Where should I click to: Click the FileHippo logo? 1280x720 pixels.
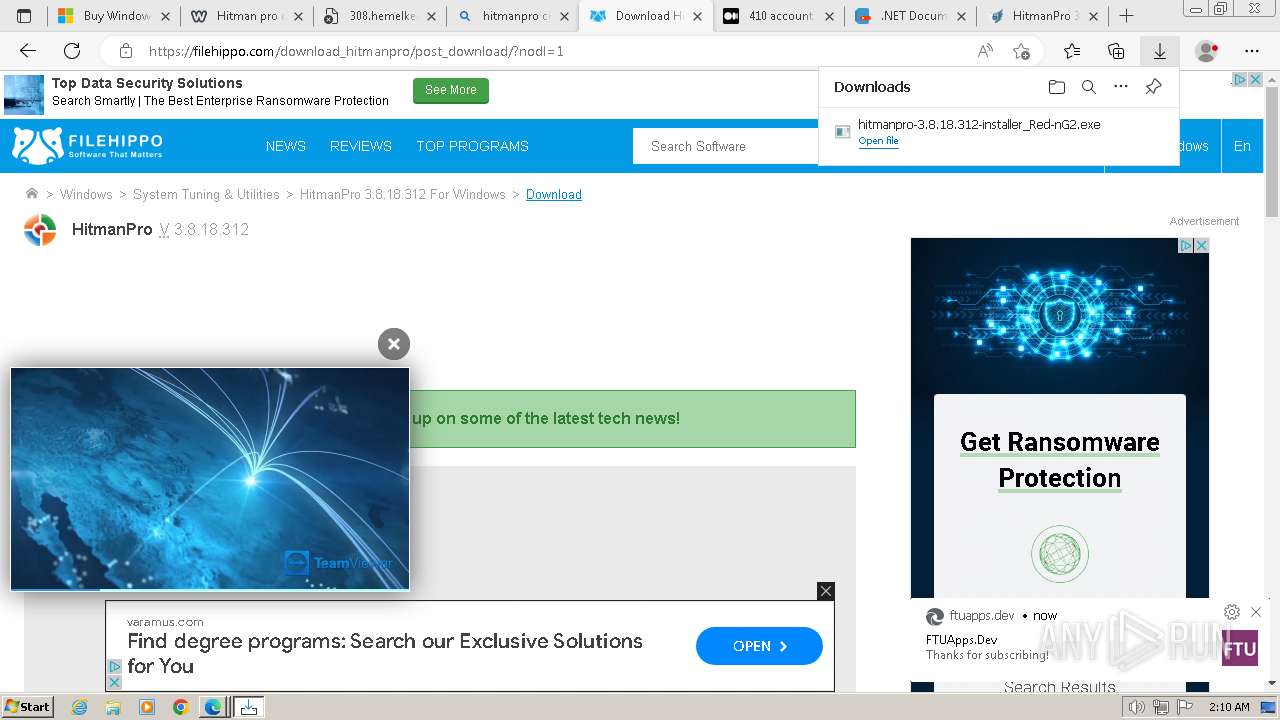pyautogui.click(x=87, y=145)
